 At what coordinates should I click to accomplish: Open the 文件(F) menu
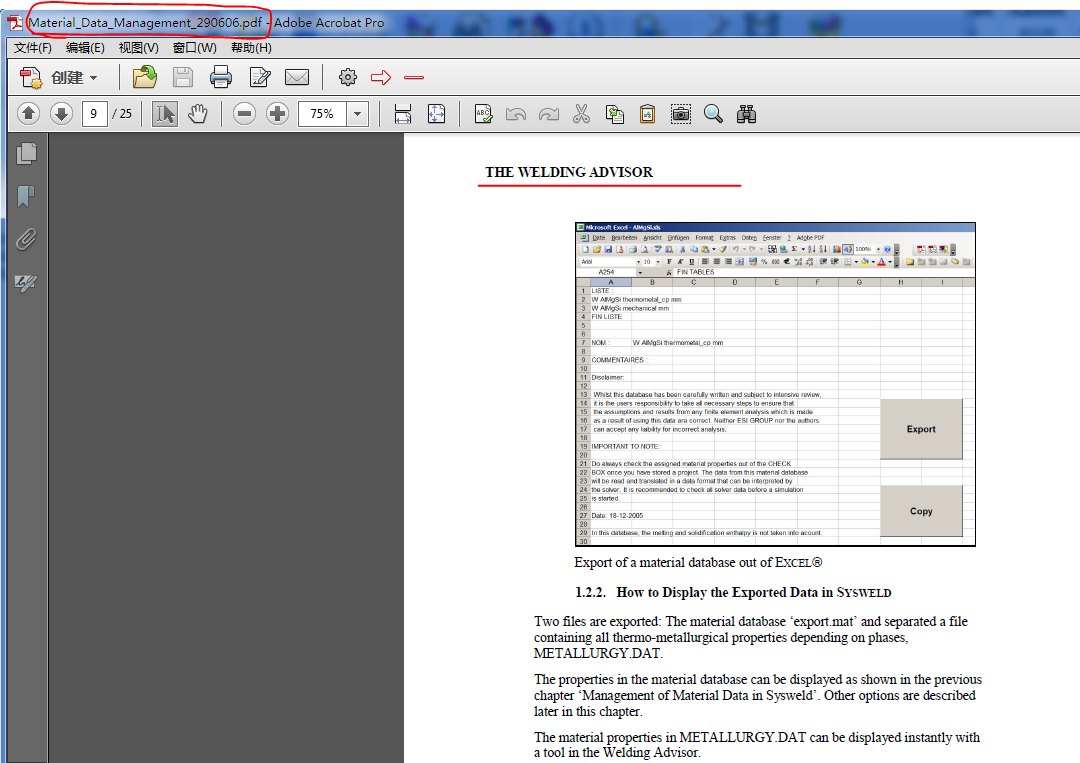tap(32, 48)
